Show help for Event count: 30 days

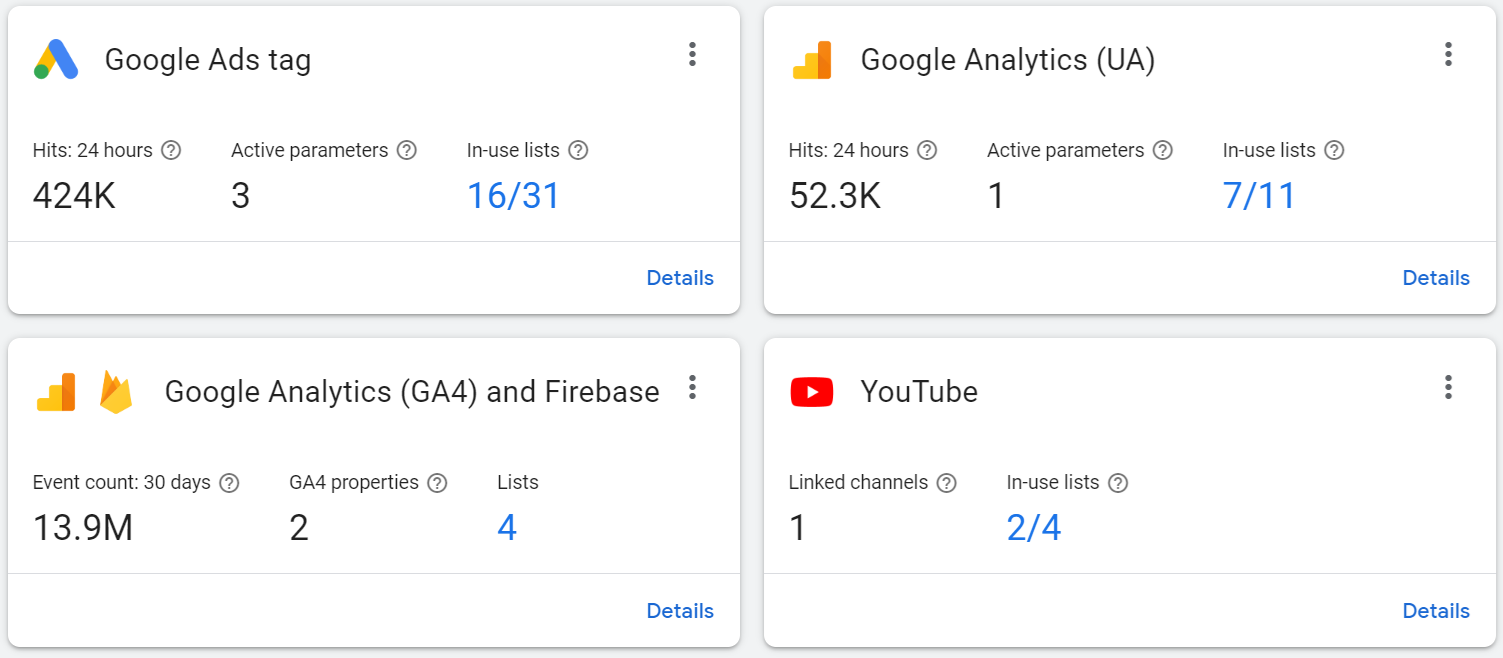pyautogui.click(x=229, y=483)
